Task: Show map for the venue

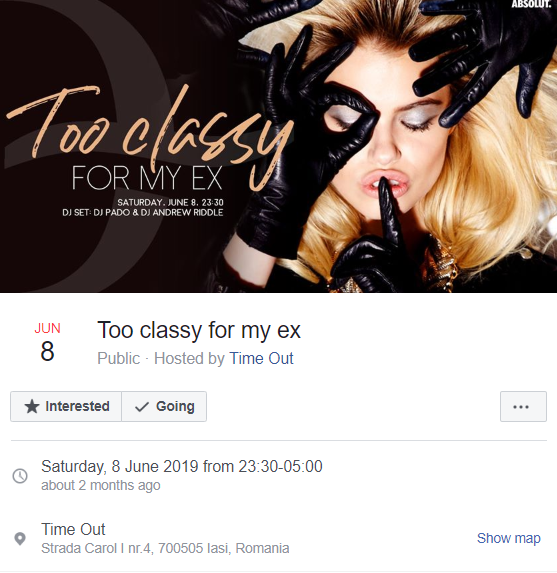Action: point(508,538)
